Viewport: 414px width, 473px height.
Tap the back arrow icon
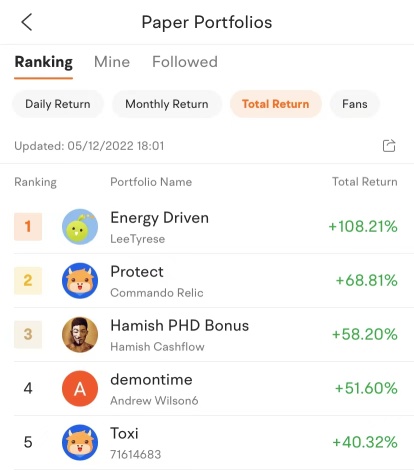(27, 22)
